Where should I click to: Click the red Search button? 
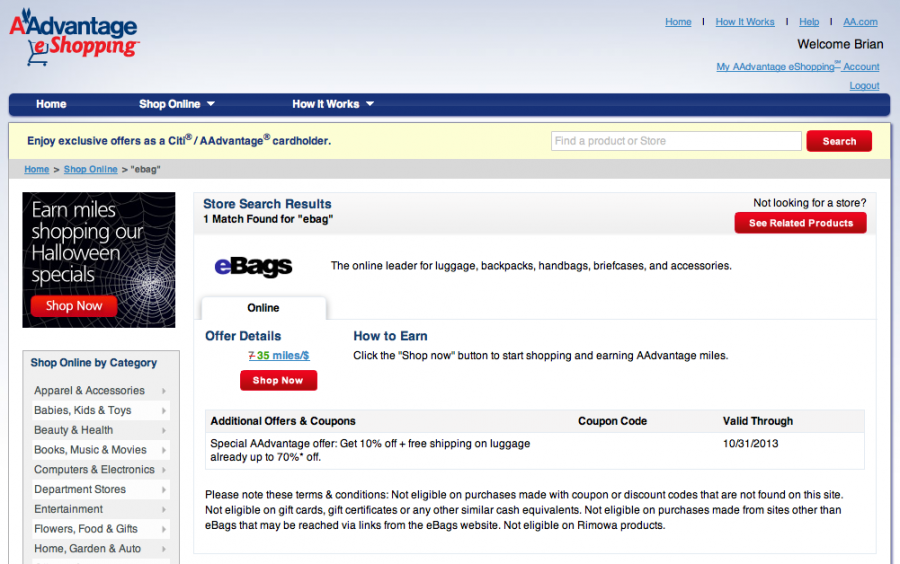coord(839,141)
